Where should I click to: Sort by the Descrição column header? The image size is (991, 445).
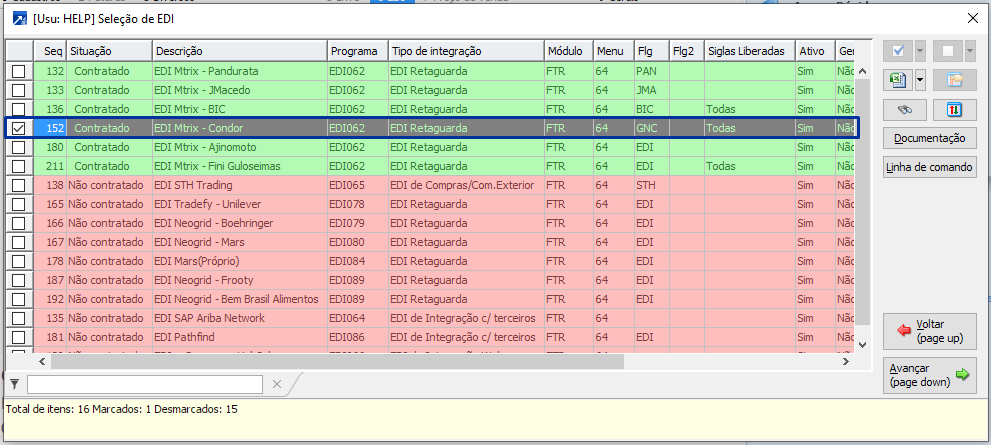(240, 51)
